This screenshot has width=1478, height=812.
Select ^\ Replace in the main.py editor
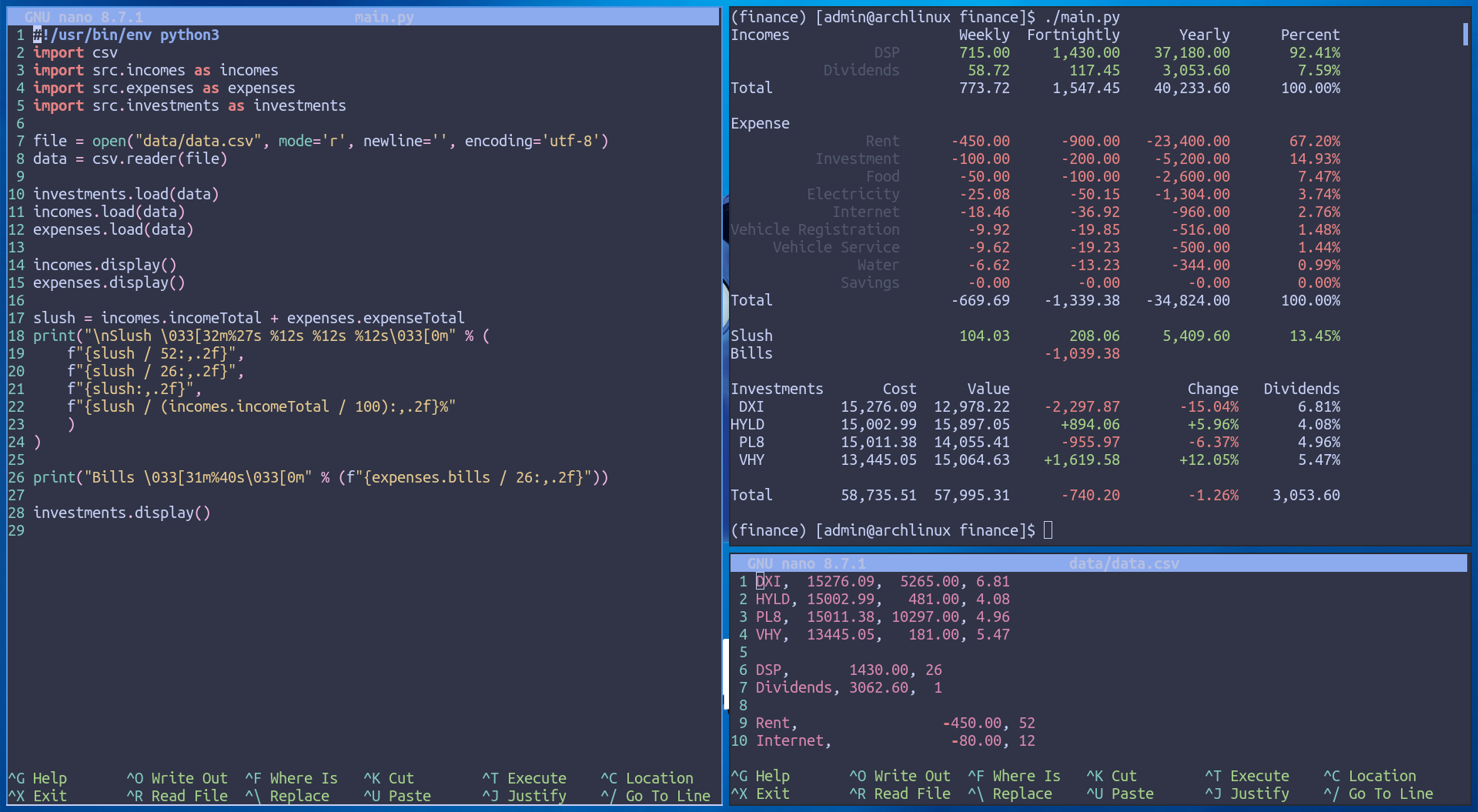(x=287, y=796)
